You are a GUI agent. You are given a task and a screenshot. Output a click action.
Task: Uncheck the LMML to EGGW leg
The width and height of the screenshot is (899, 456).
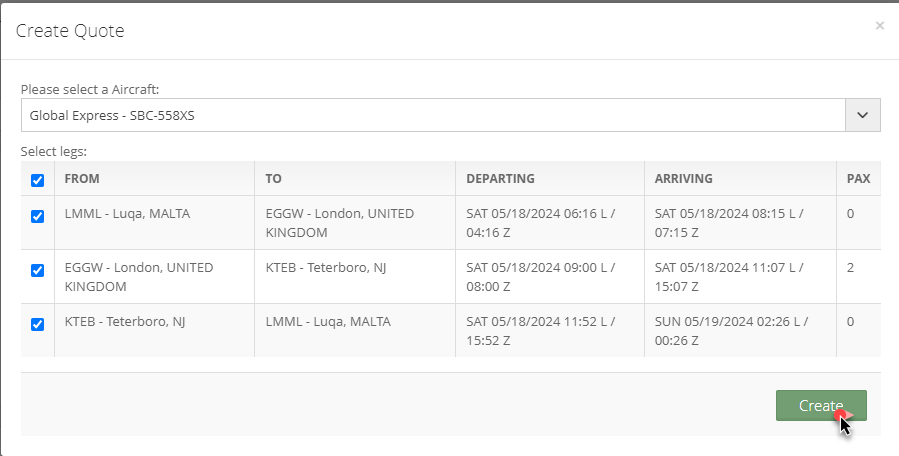coord(37,216)
